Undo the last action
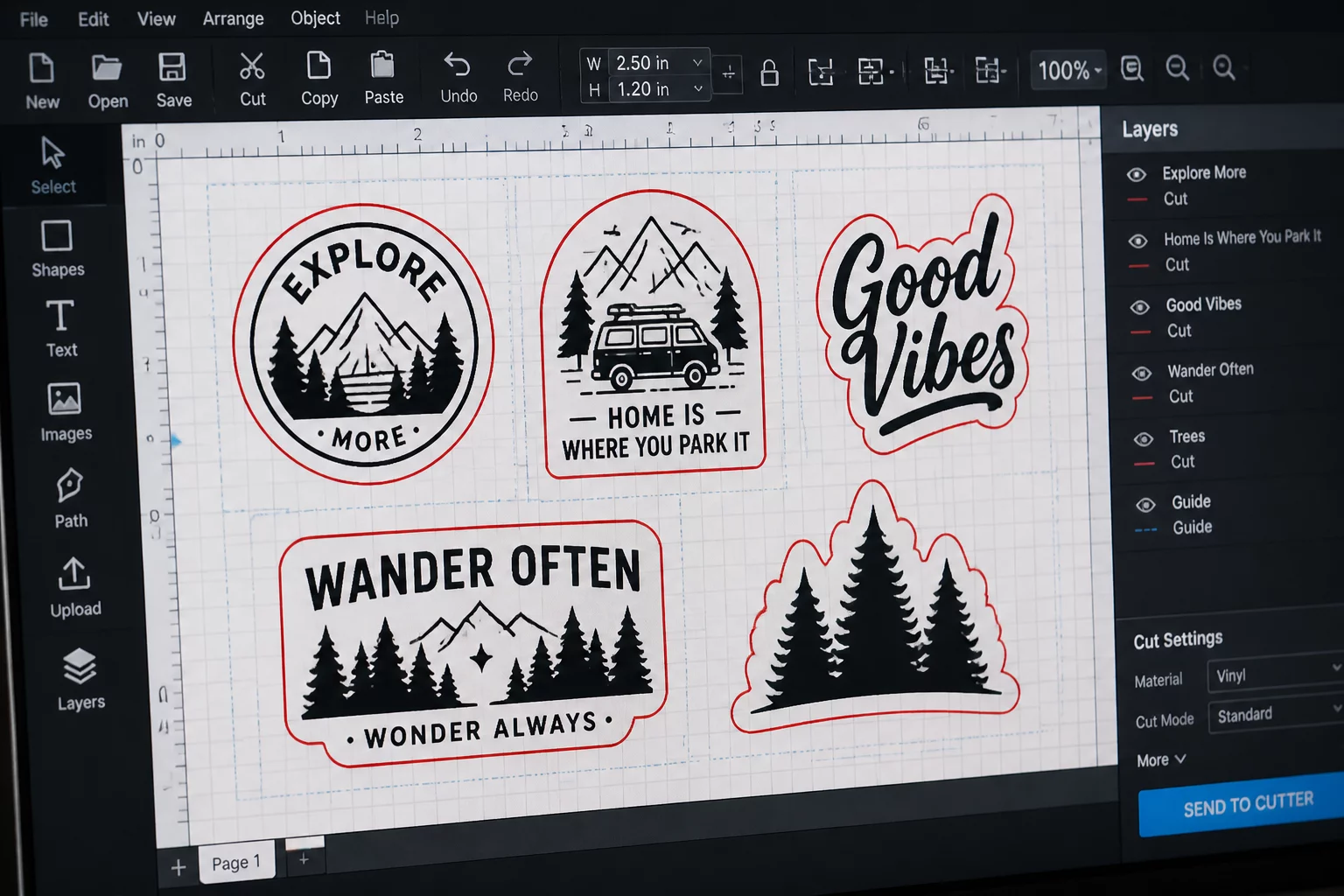This screenshot has width=1344, height=896. (x=458, y=65)
